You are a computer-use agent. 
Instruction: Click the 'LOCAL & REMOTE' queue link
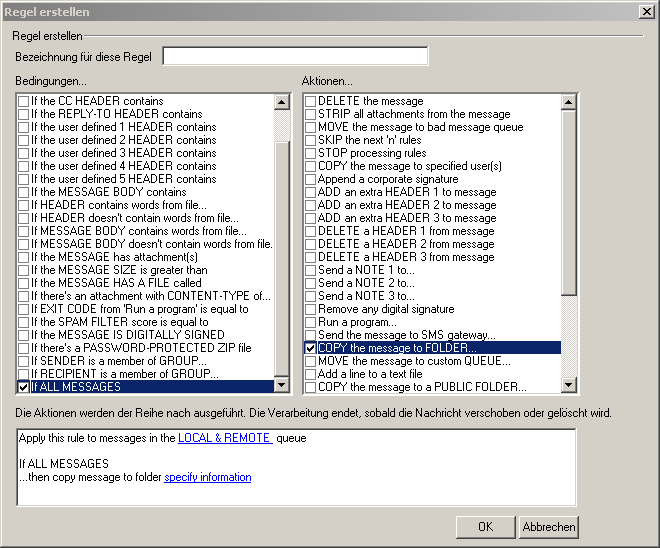[x=224, y=438]
